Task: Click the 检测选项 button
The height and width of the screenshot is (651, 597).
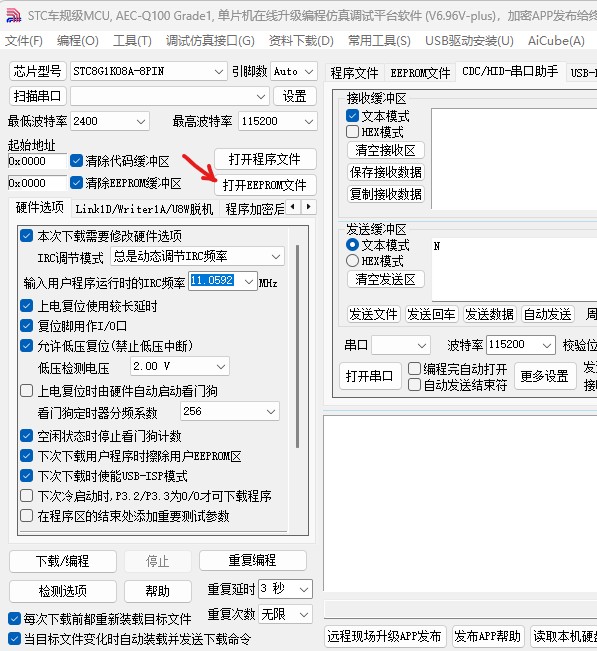Action: click(x=63, y=591)
